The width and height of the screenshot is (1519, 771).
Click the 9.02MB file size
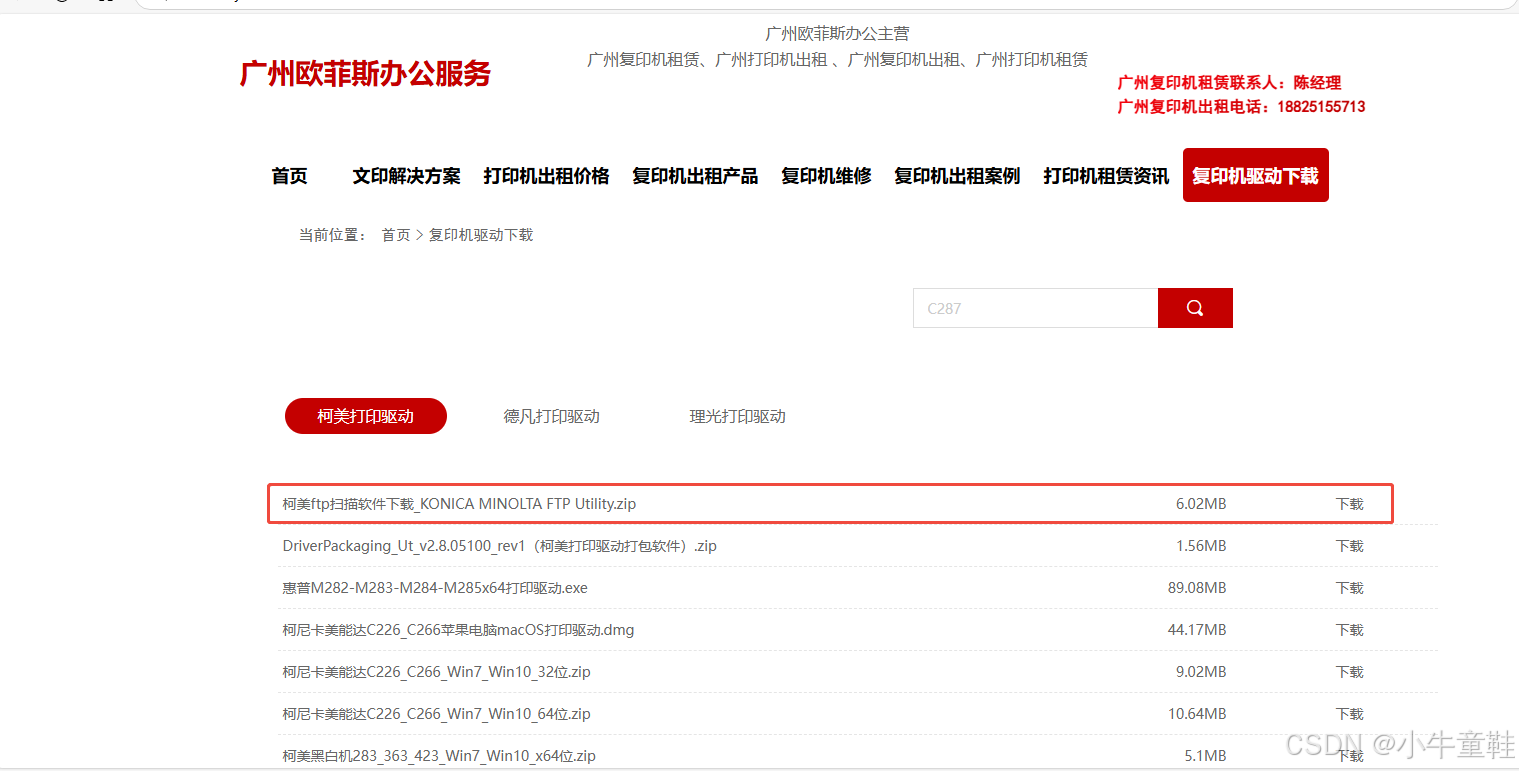coord(1201,672)
